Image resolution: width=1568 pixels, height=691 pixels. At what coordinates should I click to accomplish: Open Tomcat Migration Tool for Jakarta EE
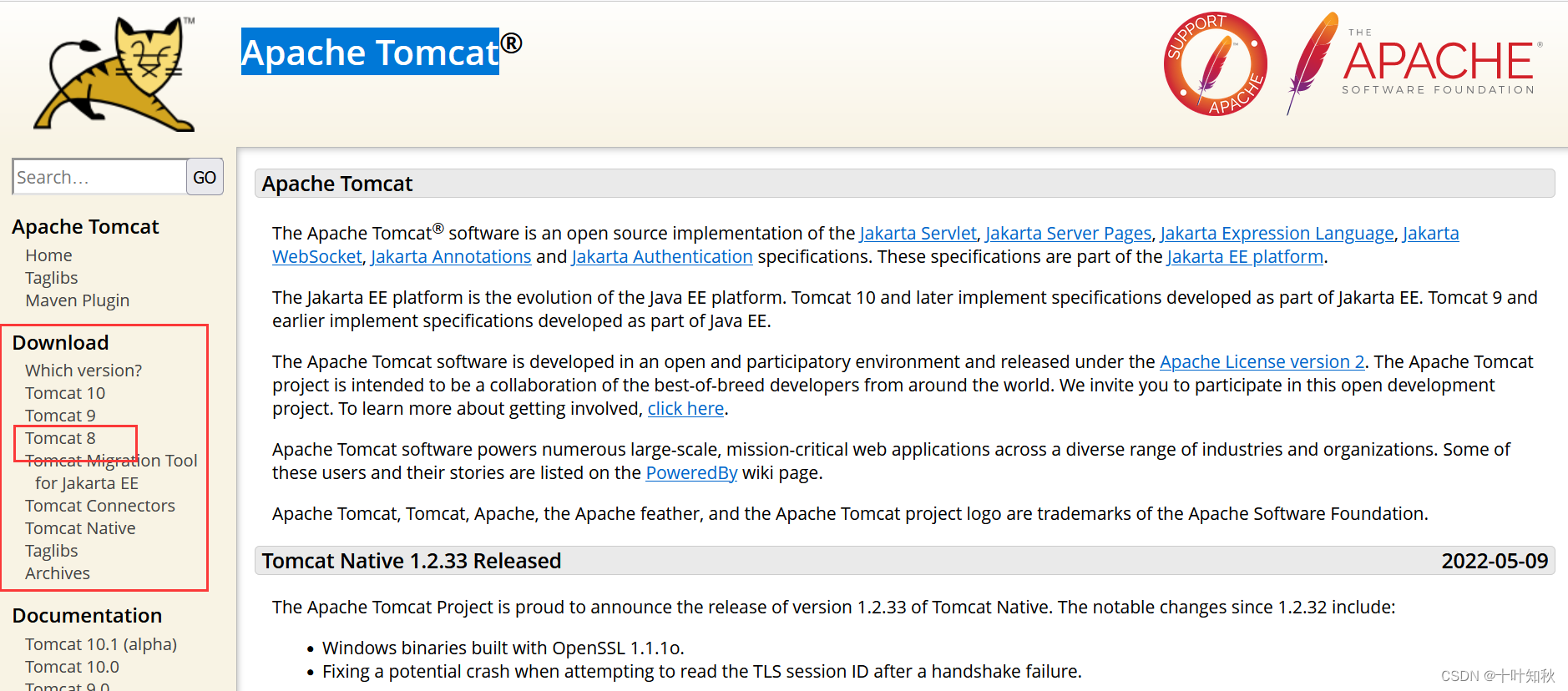(111, 472)
